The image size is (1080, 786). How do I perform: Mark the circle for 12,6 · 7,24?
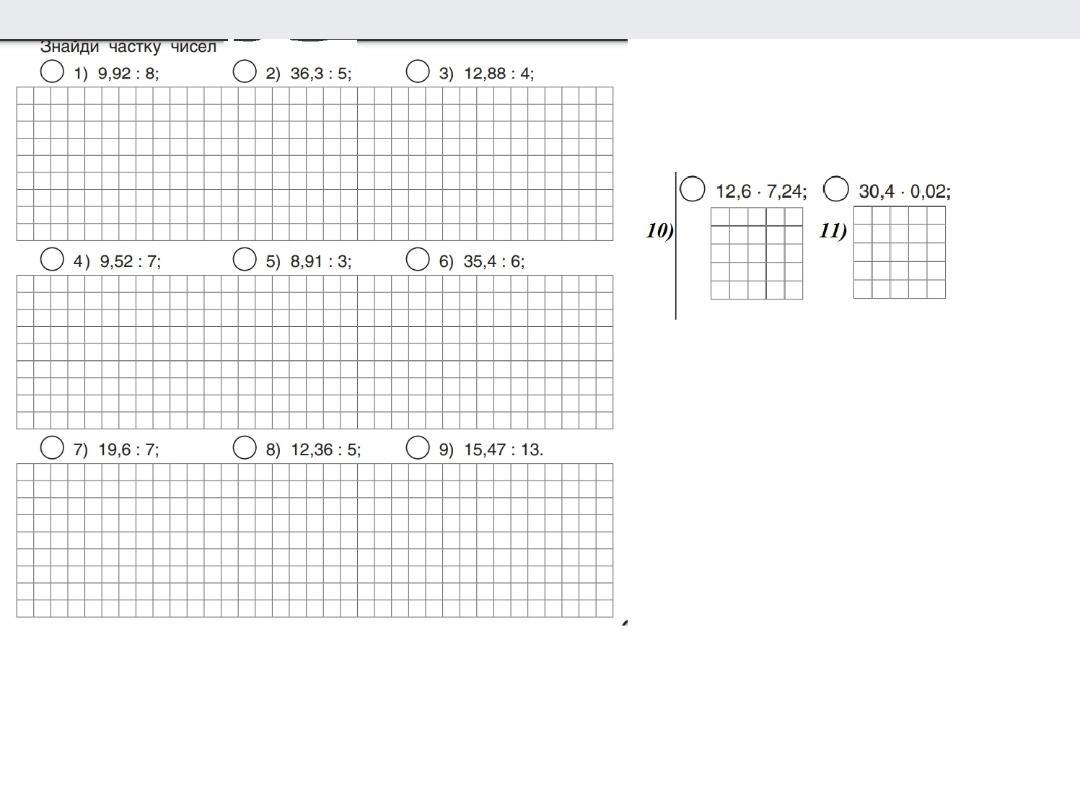[x=692, y=188]
